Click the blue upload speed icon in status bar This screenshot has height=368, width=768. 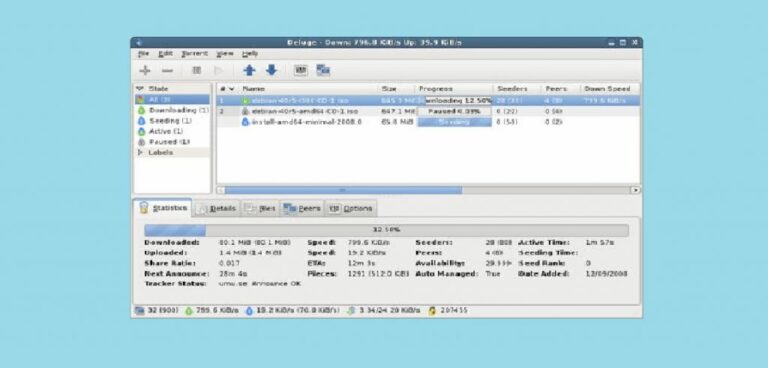[x=249, y=311]
